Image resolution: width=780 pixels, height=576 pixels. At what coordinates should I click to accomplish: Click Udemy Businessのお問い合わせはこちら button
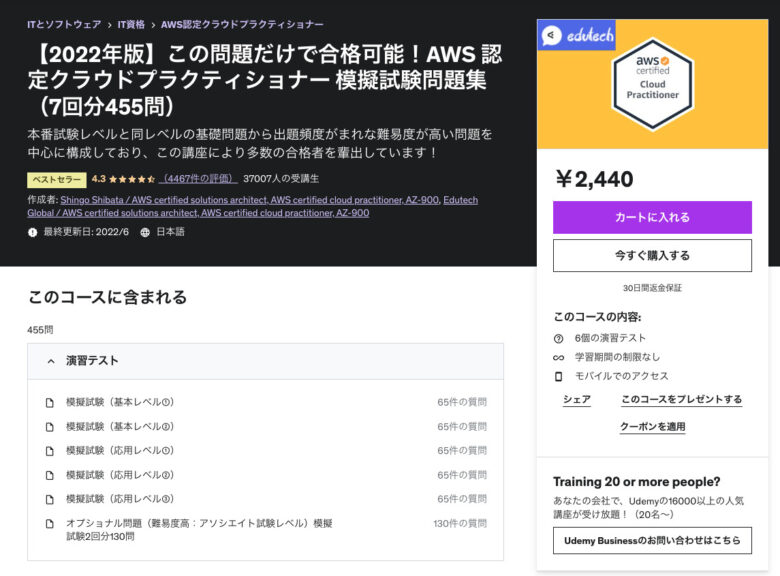pos(652,541)
